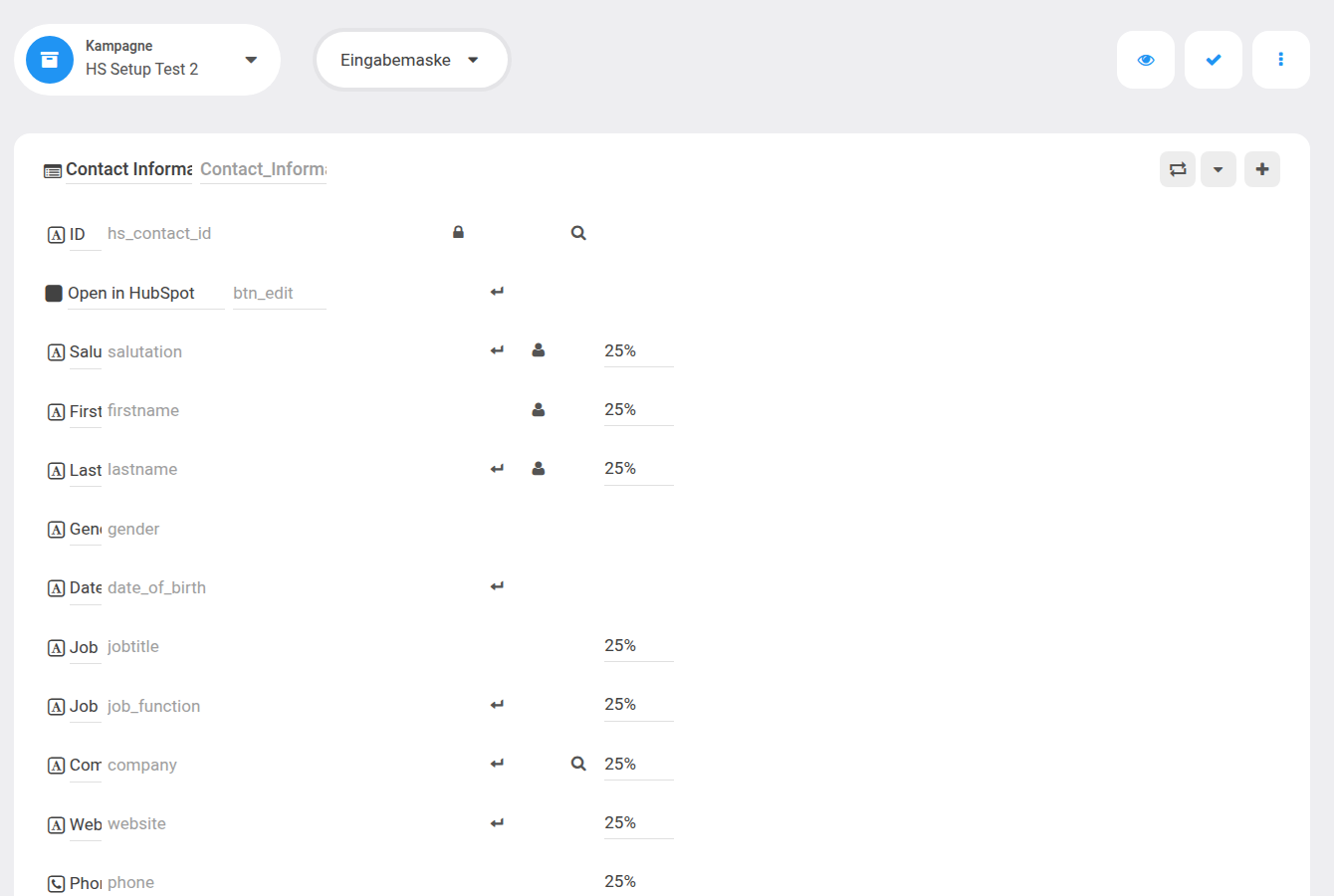Click the Contact Information section title field
Viewport: 1334px width, 896px height.
point(129,169)
